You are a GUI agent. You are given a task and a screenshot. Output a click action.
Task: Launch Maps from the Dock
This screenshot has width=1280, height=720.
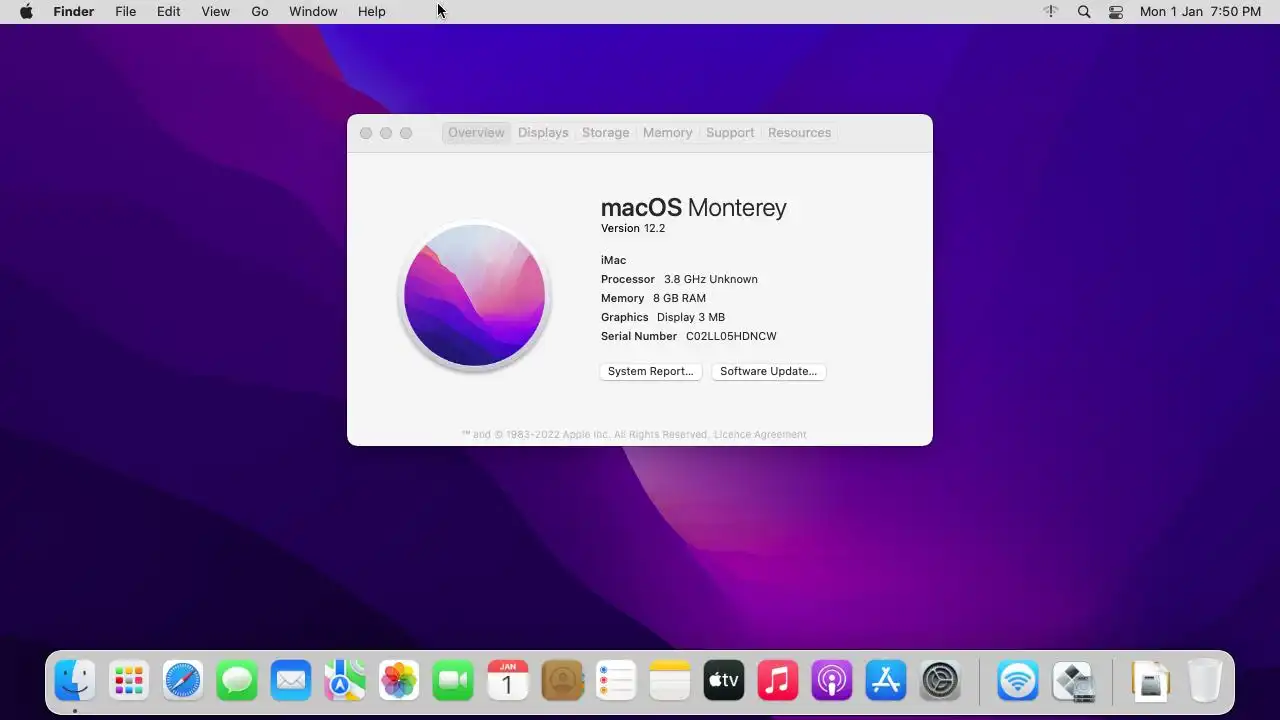click(345, 681)
